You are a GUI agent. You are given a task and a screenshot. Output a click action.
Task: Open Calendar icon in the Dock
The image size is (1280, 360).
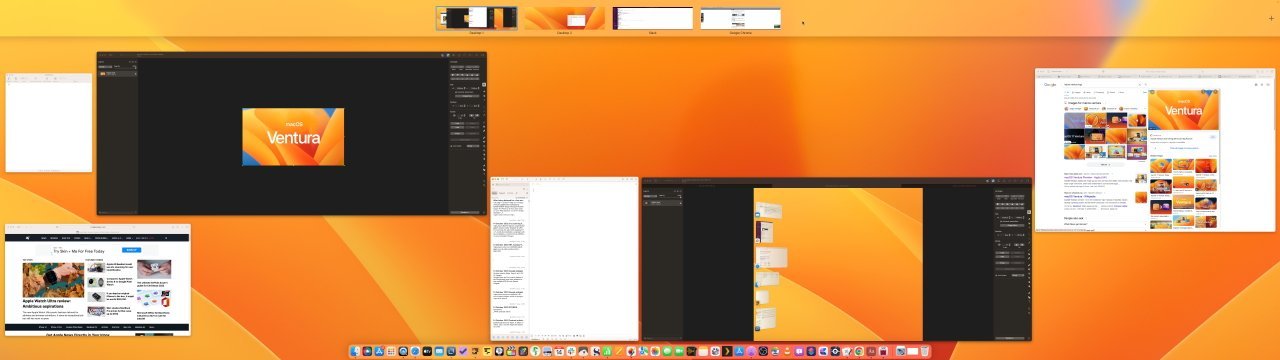click(x=559, y=351)
